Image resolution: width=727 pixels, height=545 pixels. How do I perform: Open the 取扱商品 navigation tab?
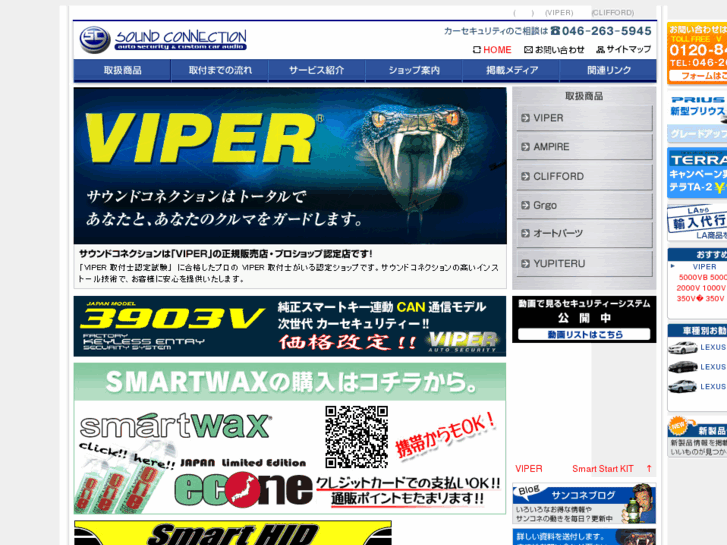(x=122, y=71)
